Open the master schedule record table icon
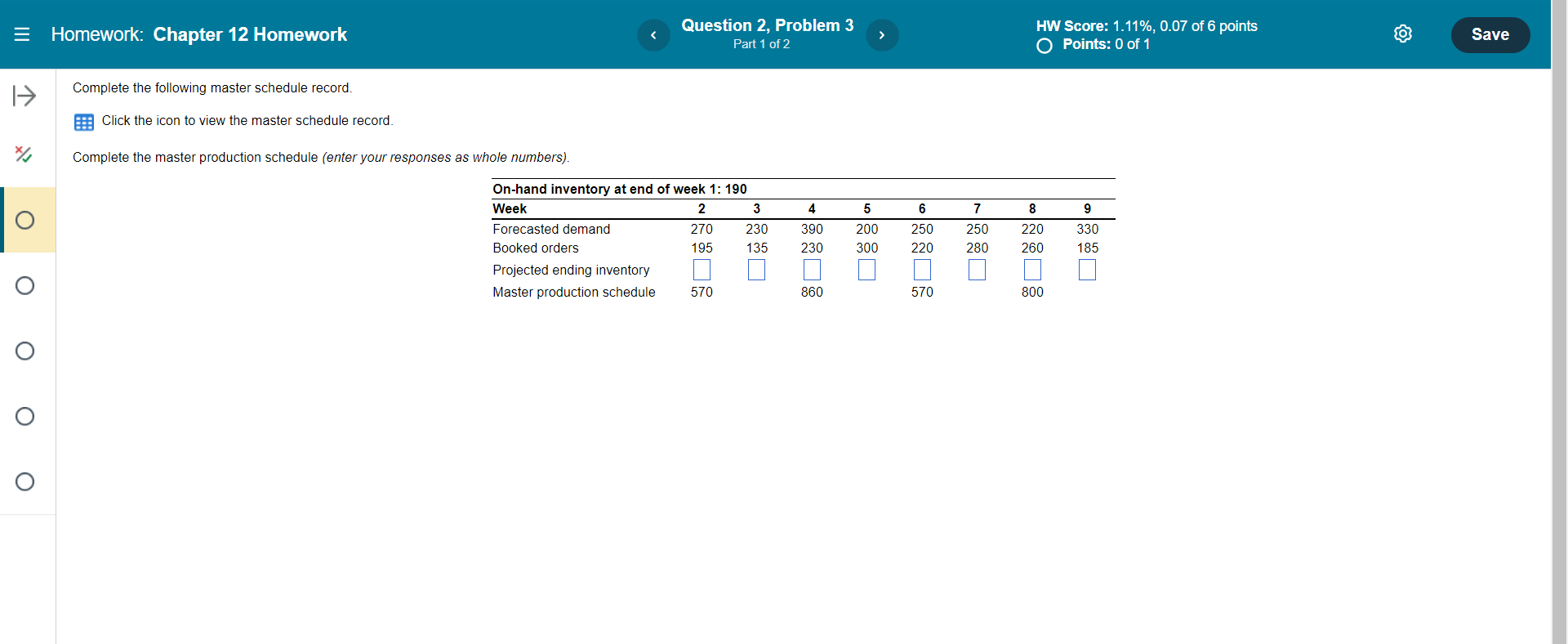 [x=84, y=123]
